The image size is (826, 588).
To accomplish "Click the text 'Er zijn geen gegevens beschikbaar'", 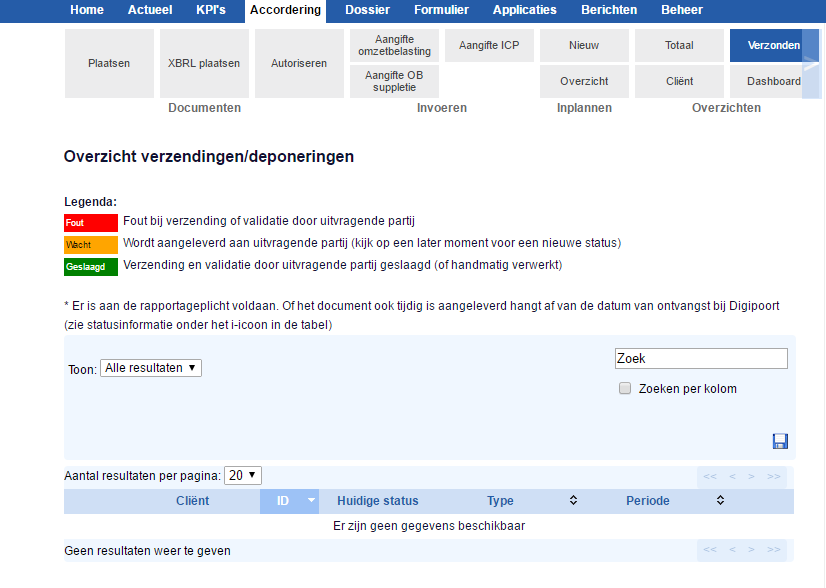I will (x=429, y=526).
